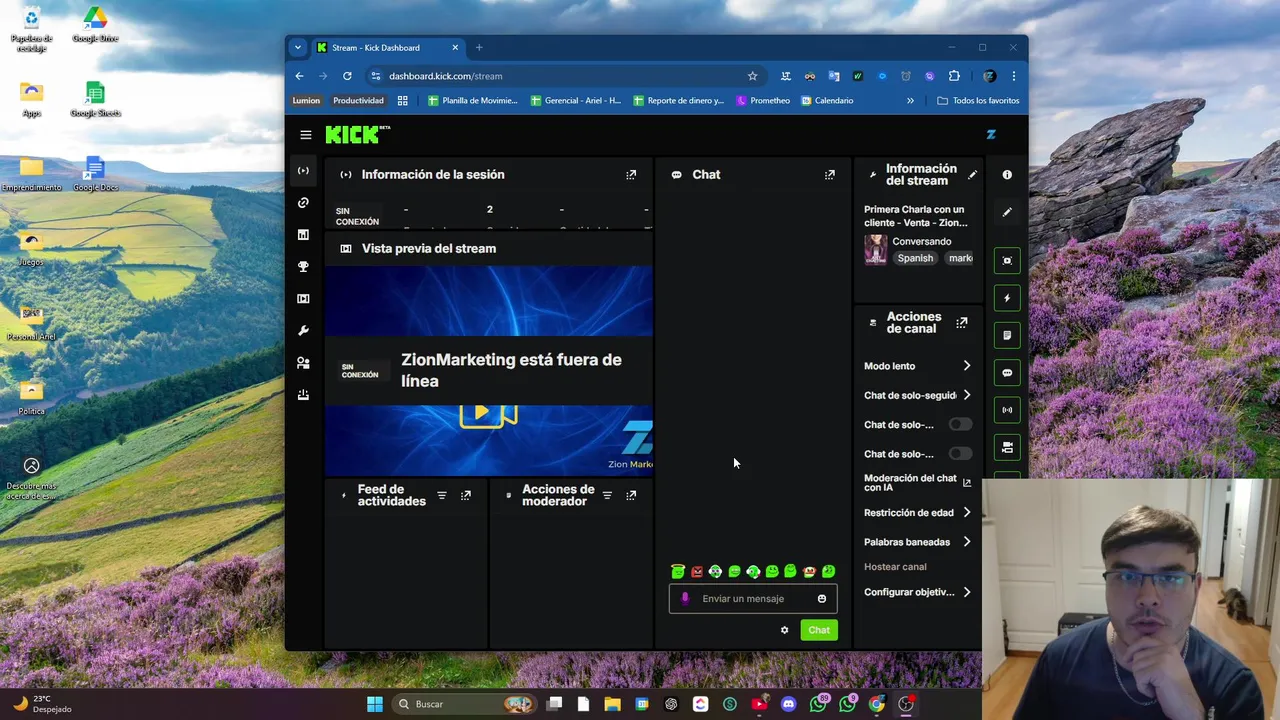Open the Planilla de Movimie... bookmark
This screenshot has height=720, width=1280.
tap(473, 101)
